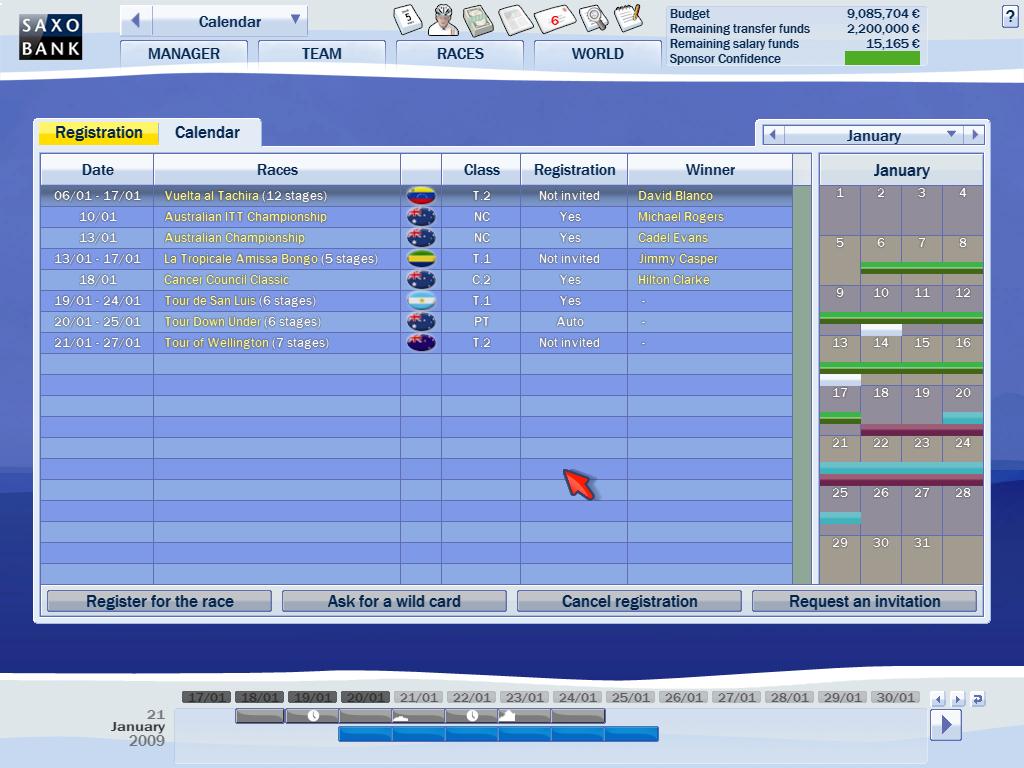Click Register for the race button
Image resolution: width=1024 pixels, height=768 pixels.
pyautogui.click(x=159, y=601)
